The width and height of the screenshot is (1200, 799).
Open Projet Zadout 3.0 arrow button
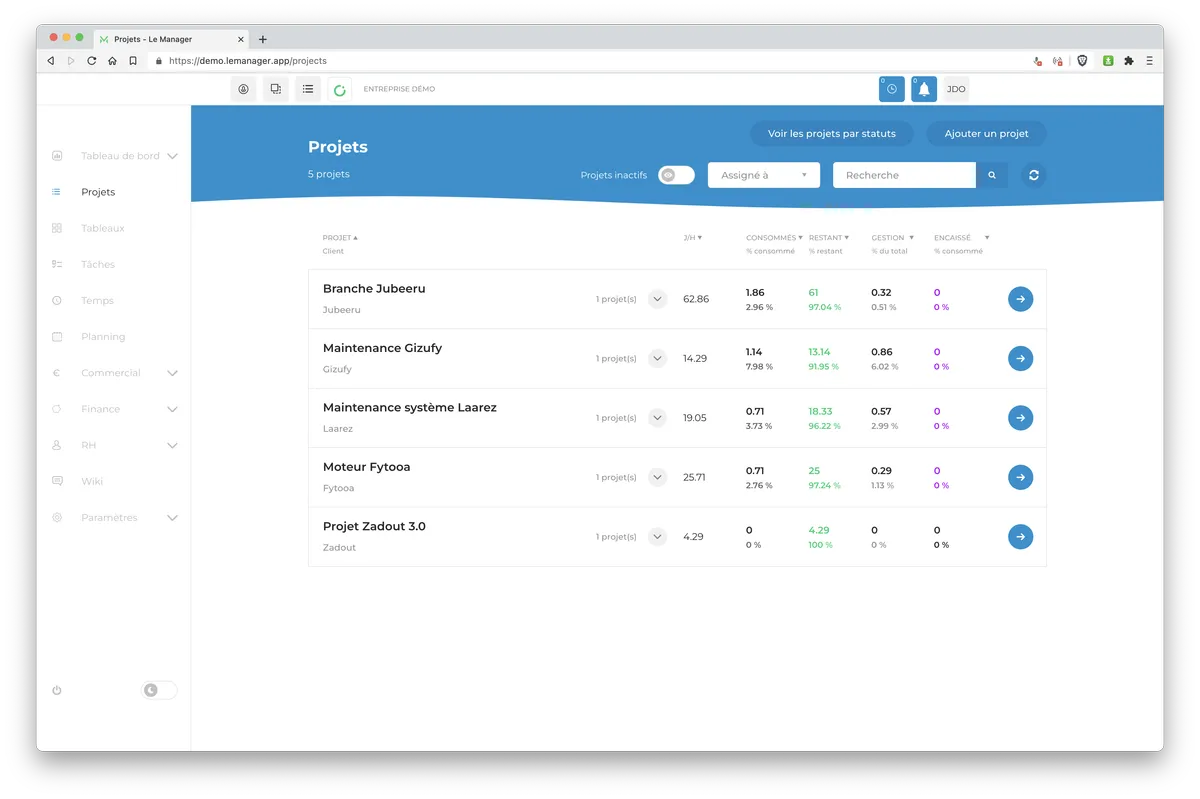click(x=1020, y=537)
